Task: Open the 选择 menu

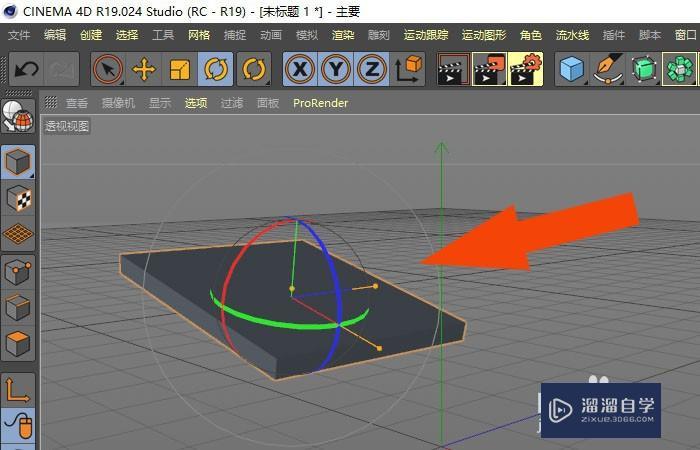Action: (127, 35)
